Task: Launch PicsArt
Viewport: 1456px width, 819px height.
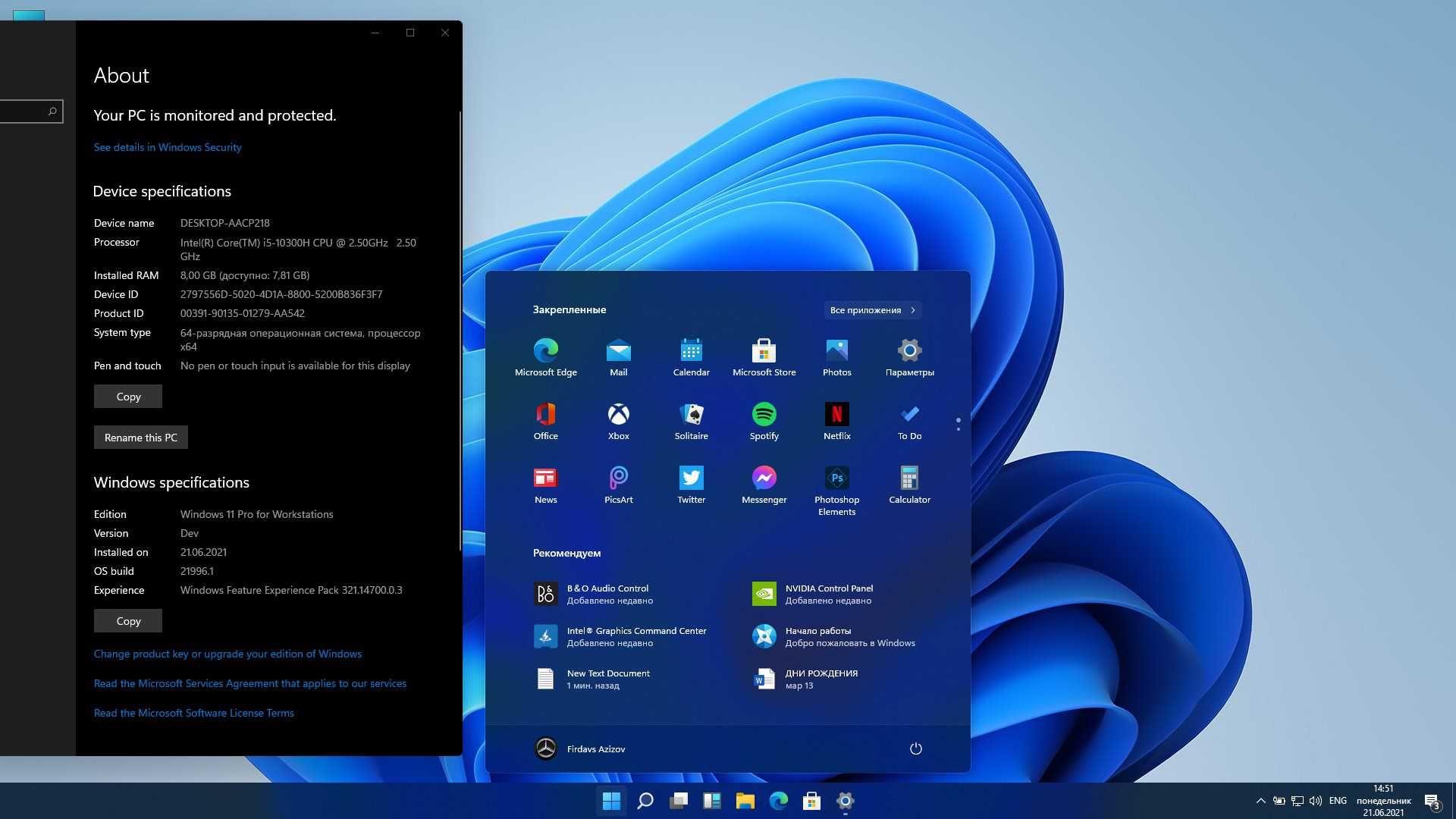Action: (x=619, y=485)
